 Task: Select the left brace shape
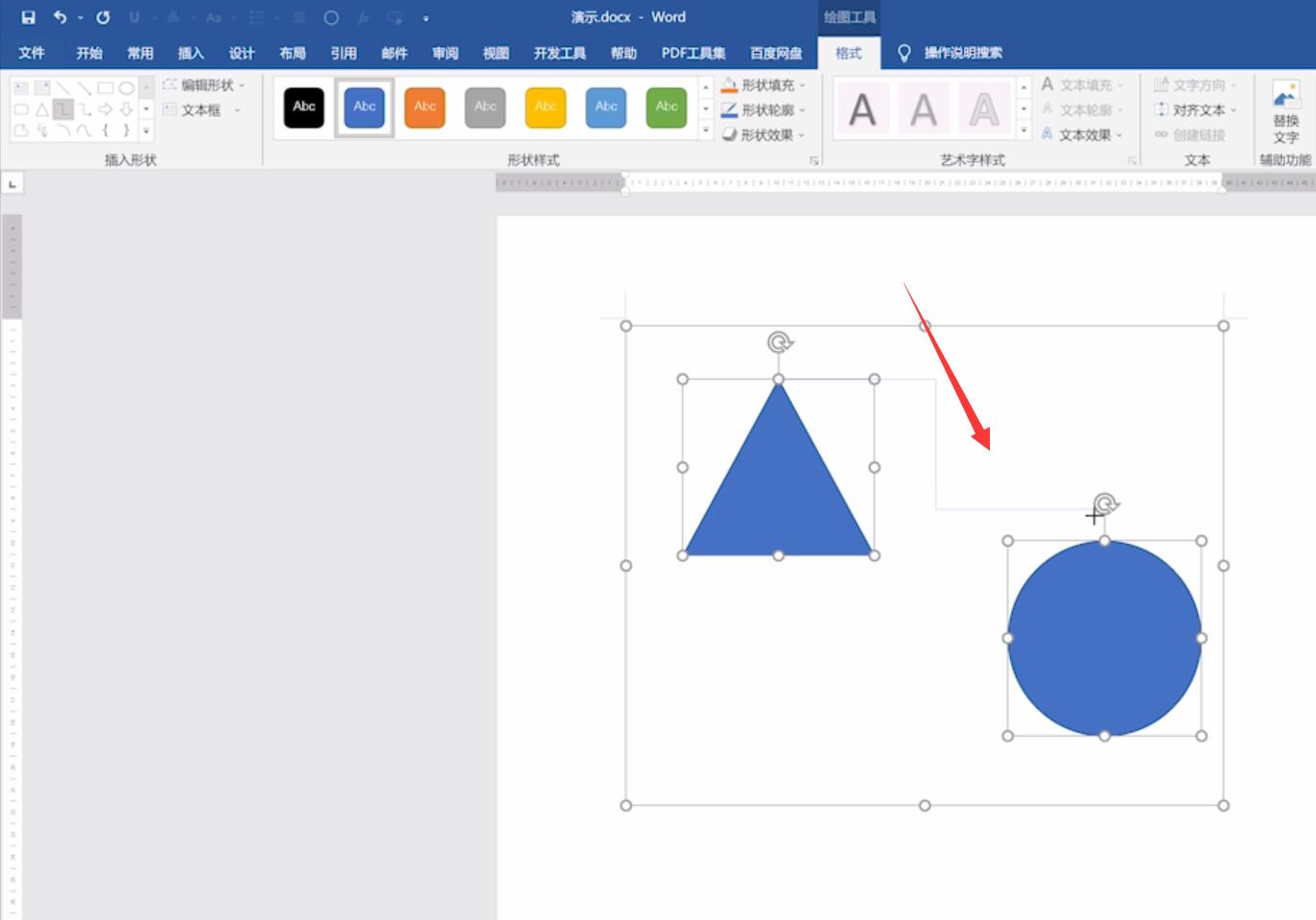point(106,130)
